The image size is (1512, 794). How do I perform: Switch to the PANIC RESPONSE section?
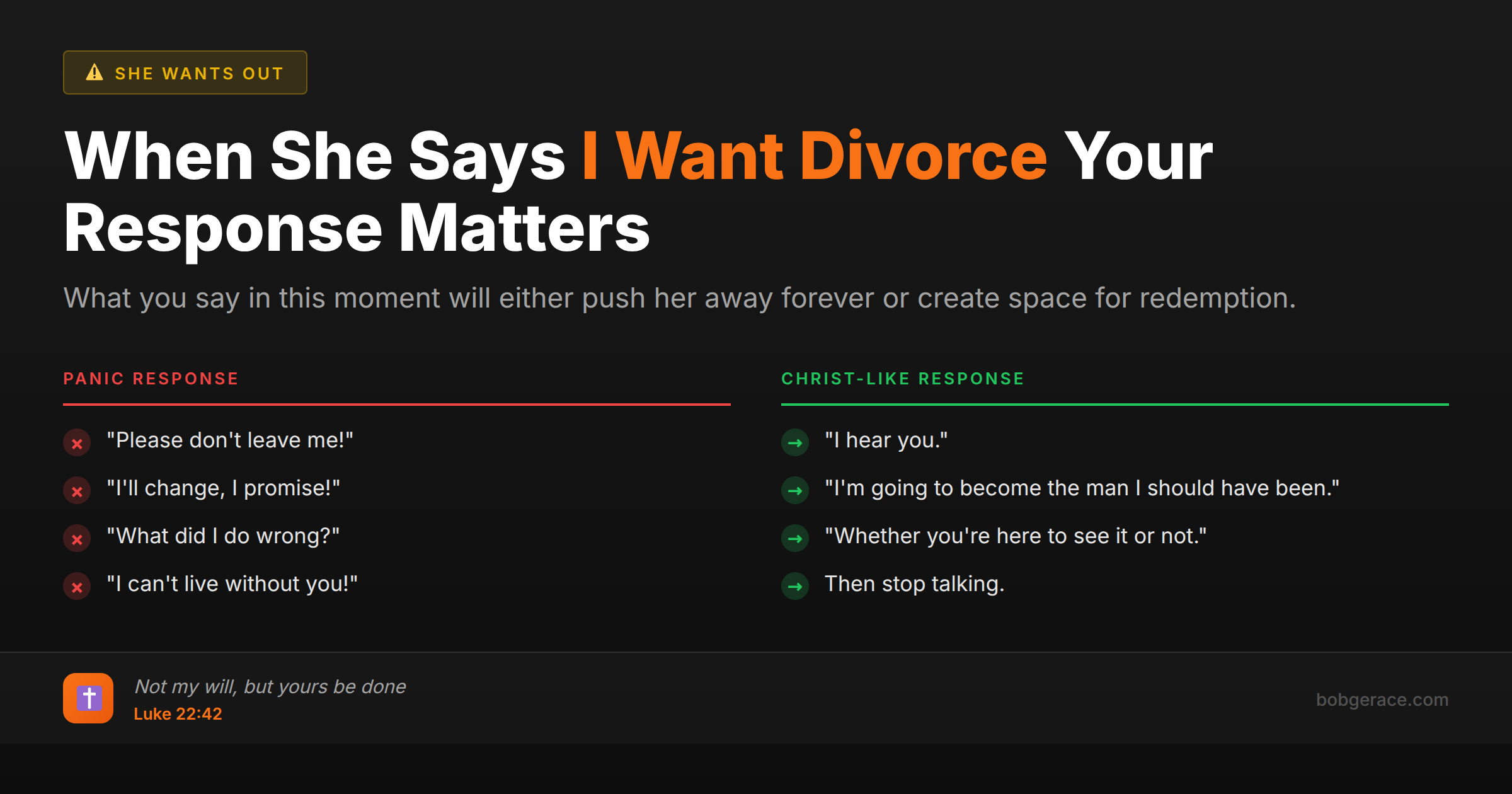coord(151,378)
